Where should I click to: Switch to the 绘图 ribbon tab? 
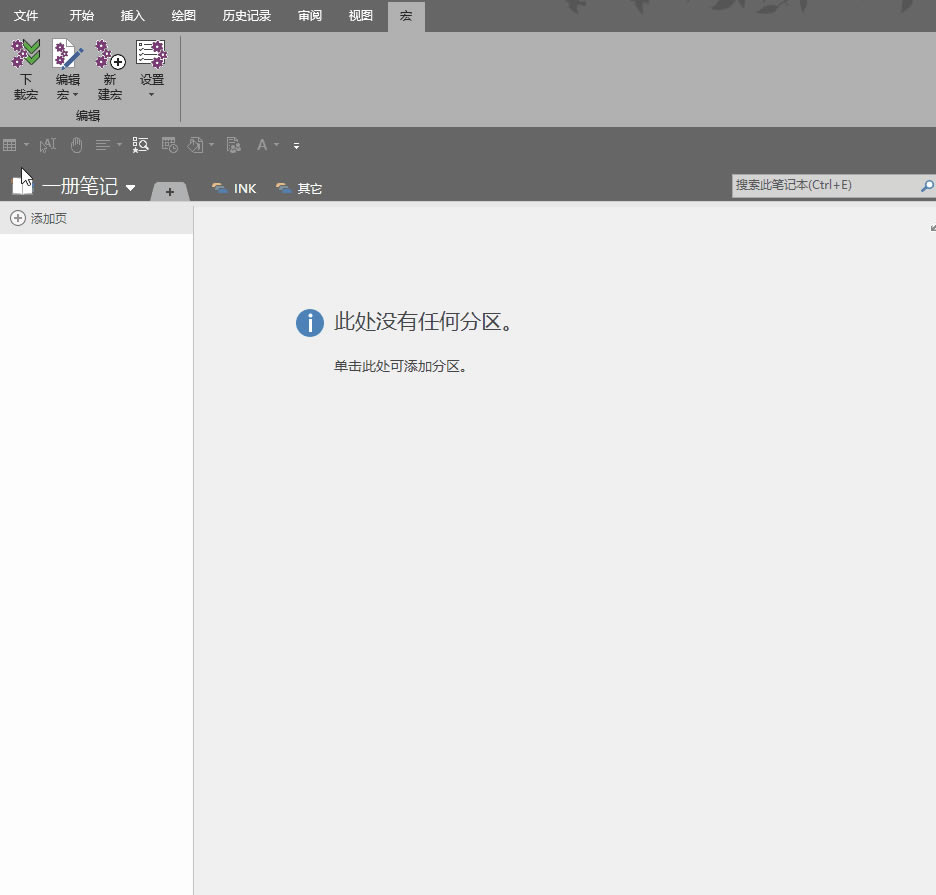(x=183, y=16)
